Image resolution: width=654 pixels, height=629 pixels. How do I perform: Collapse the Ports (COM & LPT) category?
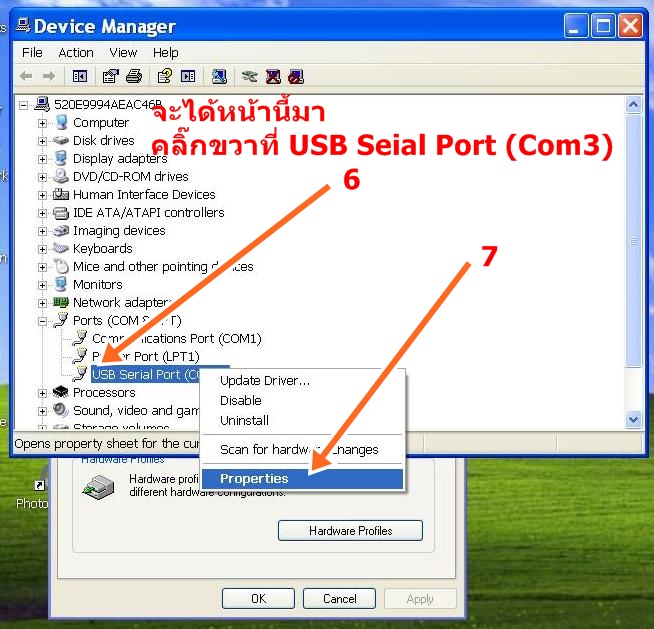click(42, 321)
